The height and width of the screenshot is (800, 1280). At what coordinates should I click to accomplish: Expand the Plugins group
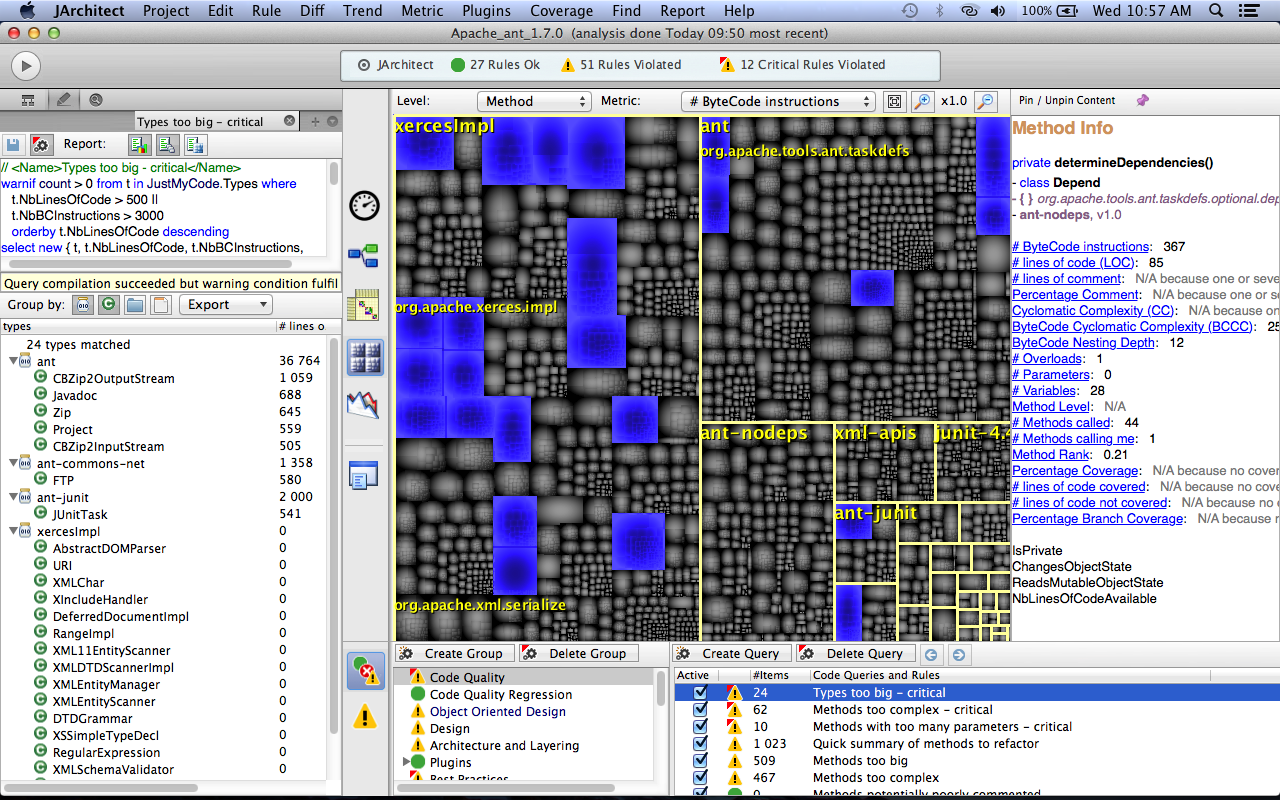click(406, 762)
